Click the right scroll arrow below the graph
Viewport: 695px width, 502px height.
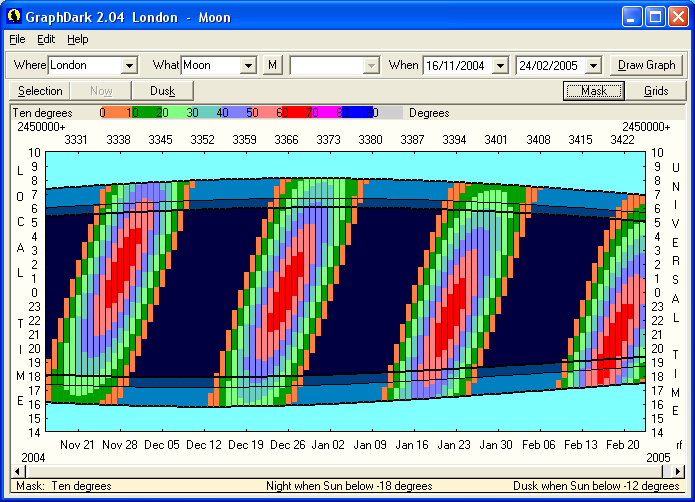pyautogui.click(x=680, y=471)
